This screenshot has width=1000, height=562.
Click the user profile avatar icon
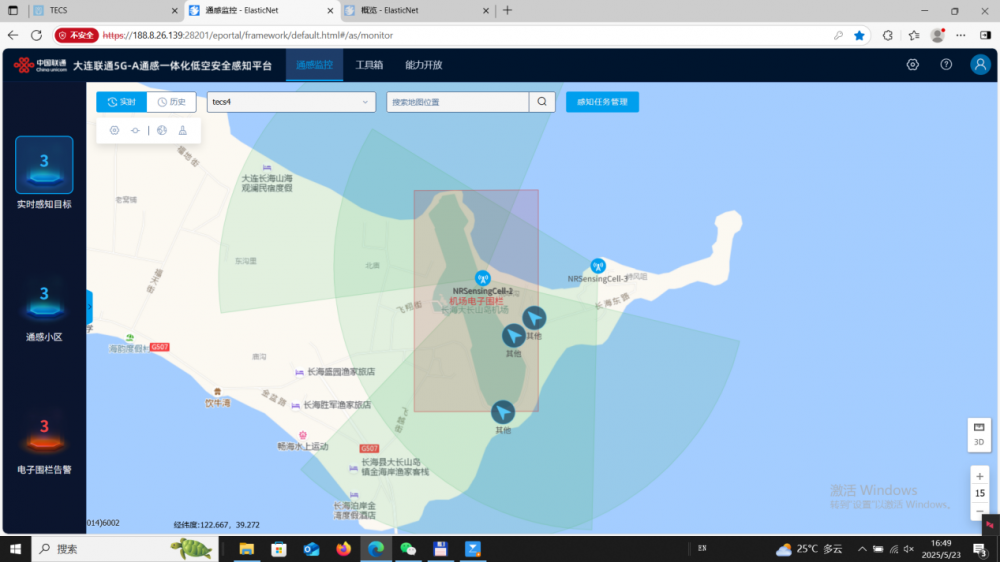pos(980,65)
